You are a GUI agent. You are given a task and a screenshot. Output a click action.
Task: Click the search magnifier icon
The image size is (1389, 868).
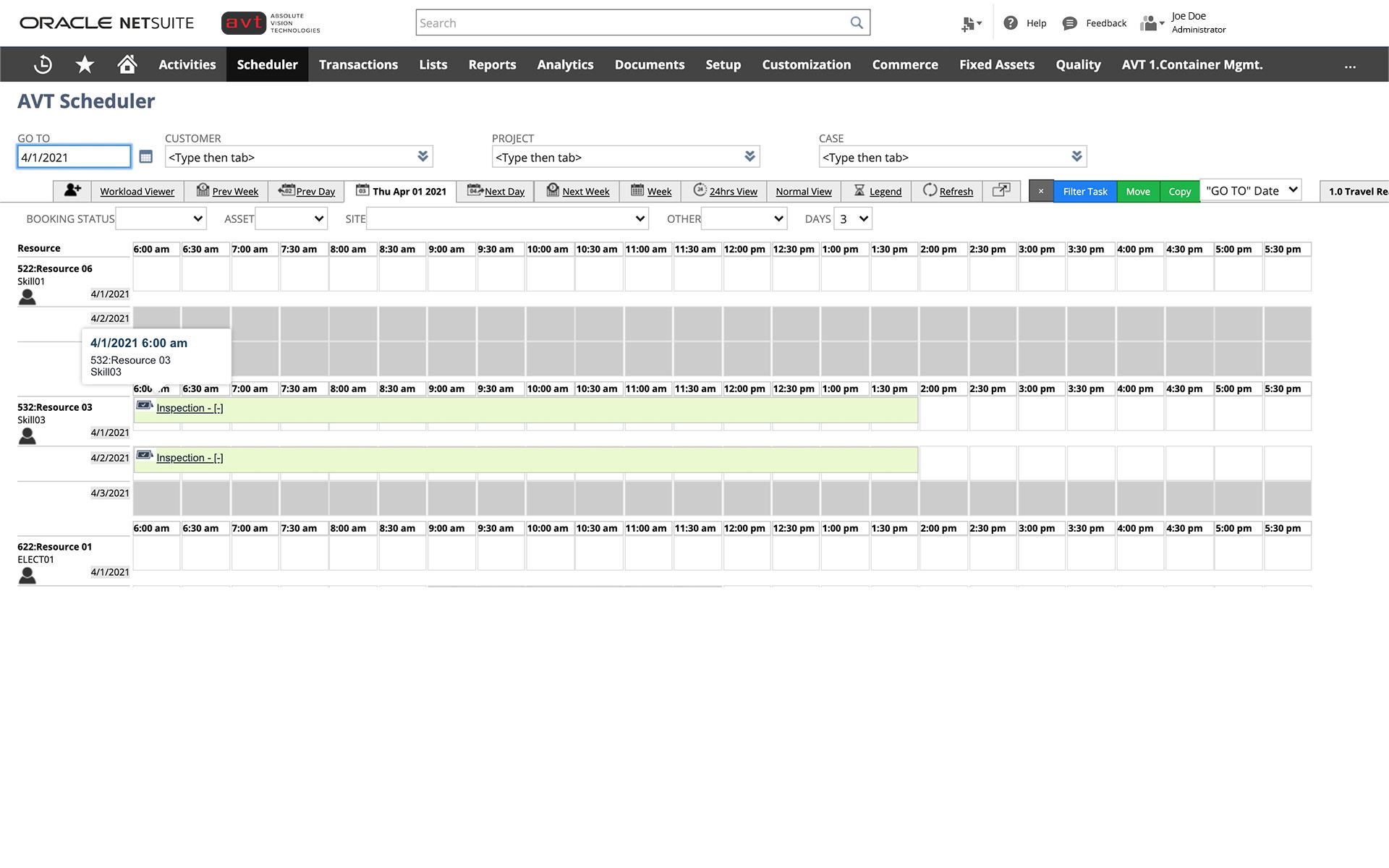pos(857,22)
